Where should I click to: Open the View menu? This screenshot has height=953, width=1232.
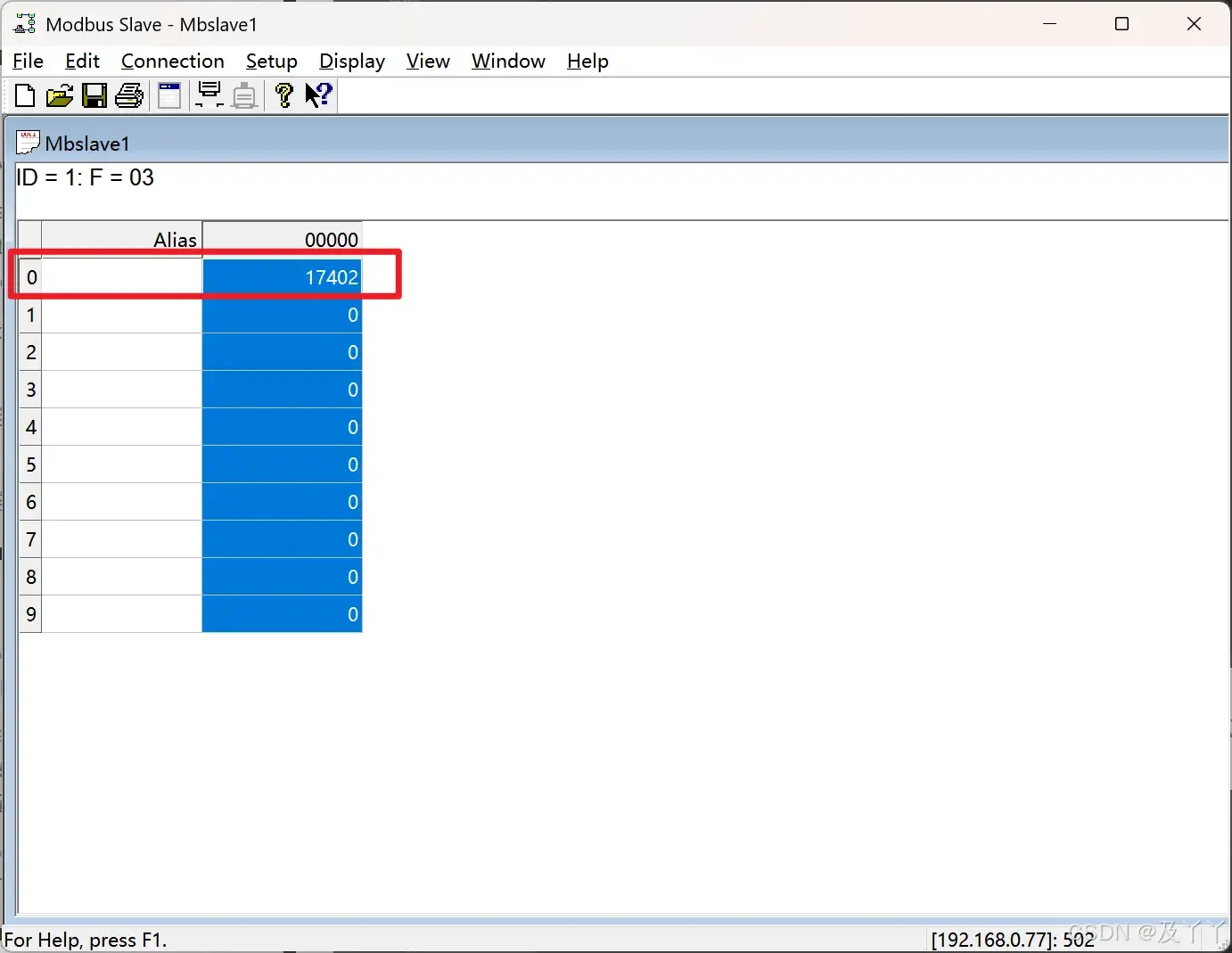[x=428, y=61]
